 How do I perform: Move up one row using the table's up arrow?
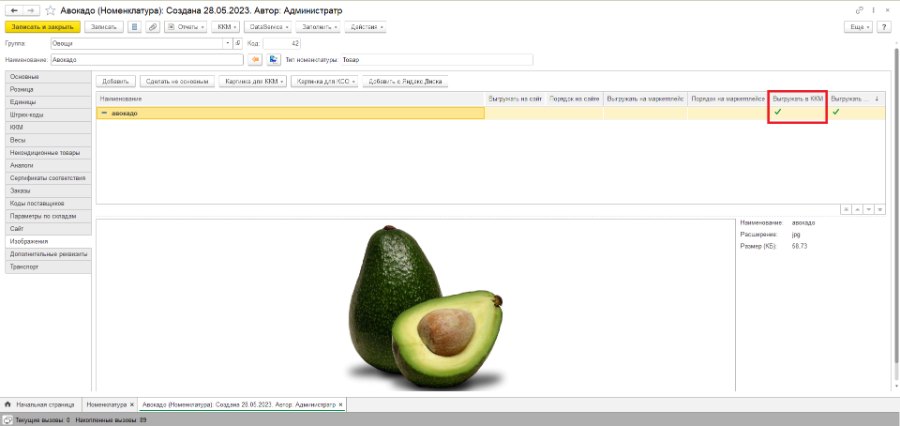pos(858,210)
